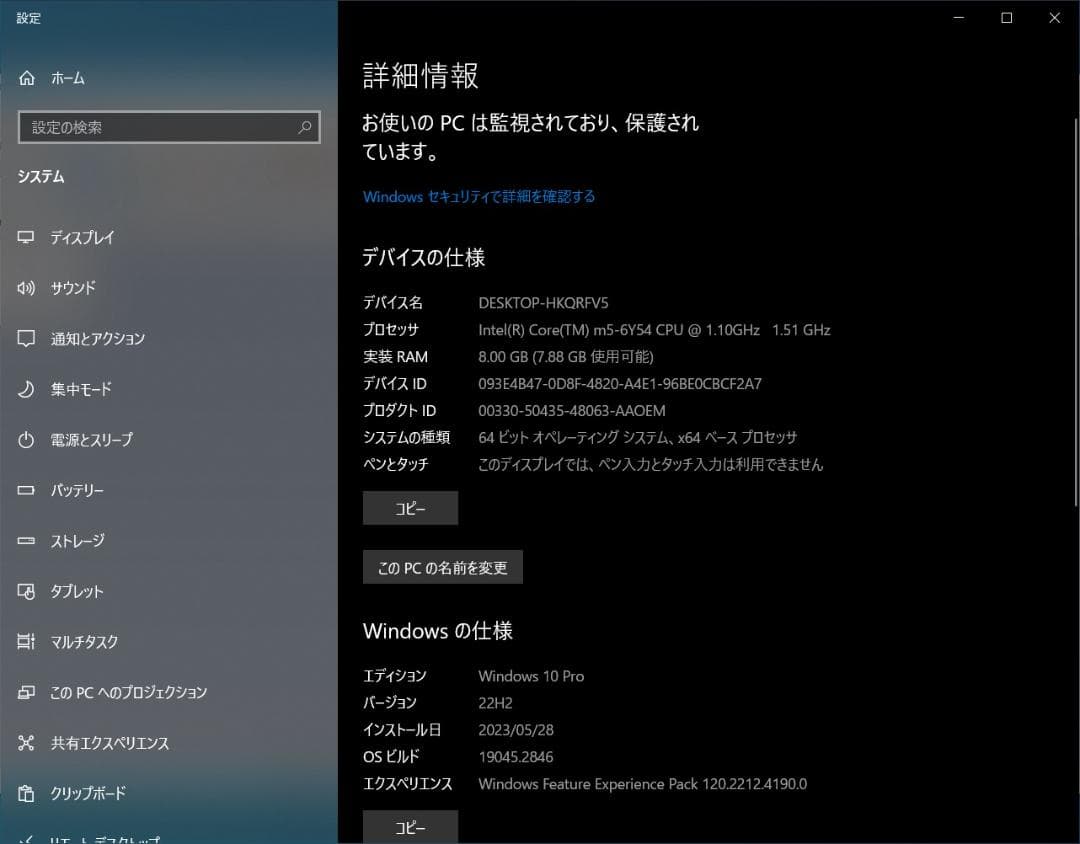
Task: Click the Multitasking icon
Action: coord(26,641)
